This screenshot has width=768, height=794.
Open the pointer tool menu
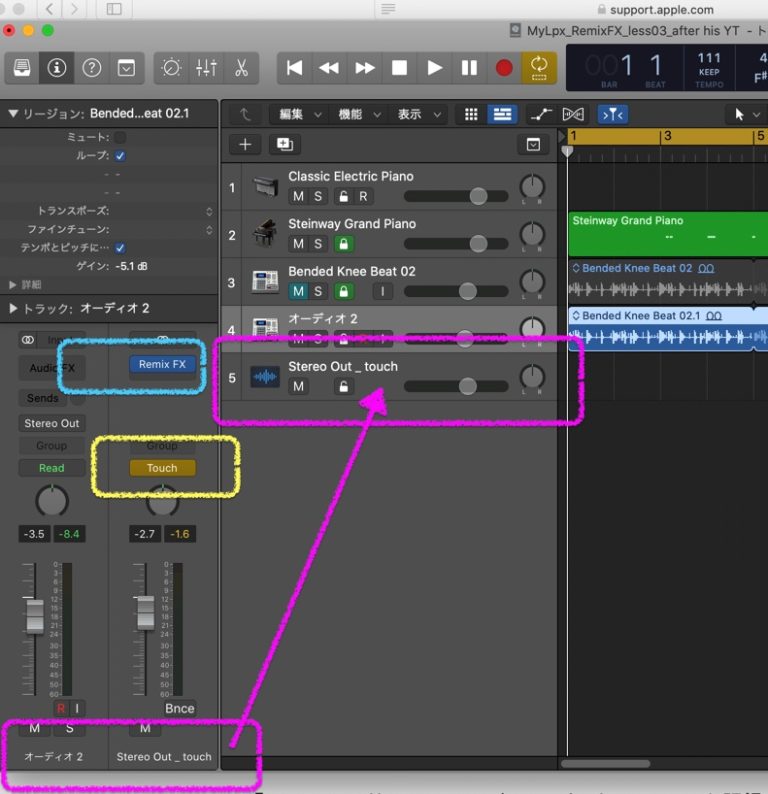[747, 114]
